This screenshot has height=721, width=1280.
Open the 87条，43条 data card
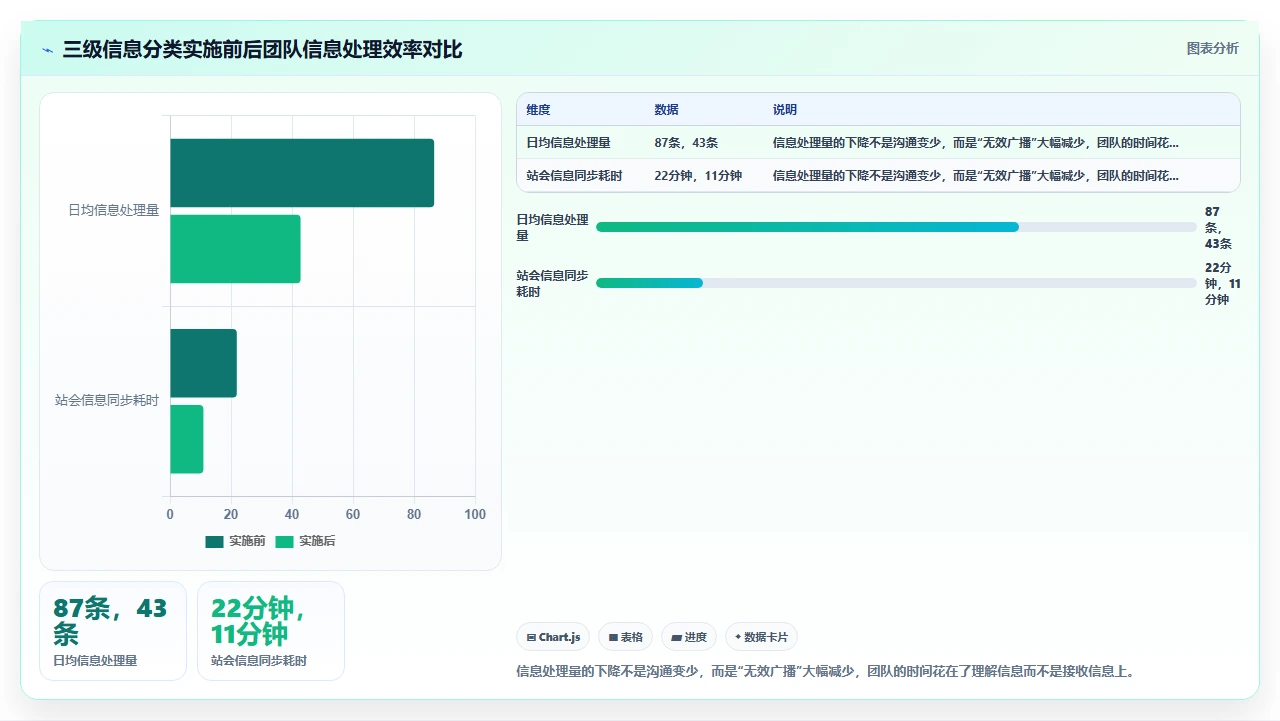click(x=113, y=631)
